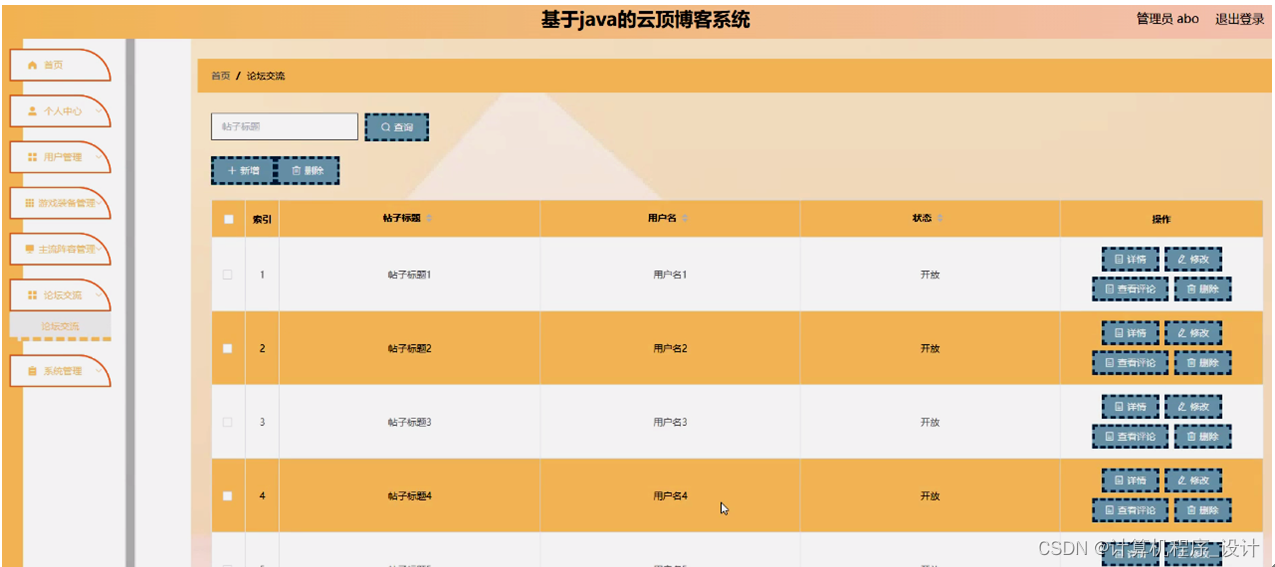This screenshot has width=1275, height=567.
Task: Click 修改 for 帖子标题3
Action: [1193, 407]
